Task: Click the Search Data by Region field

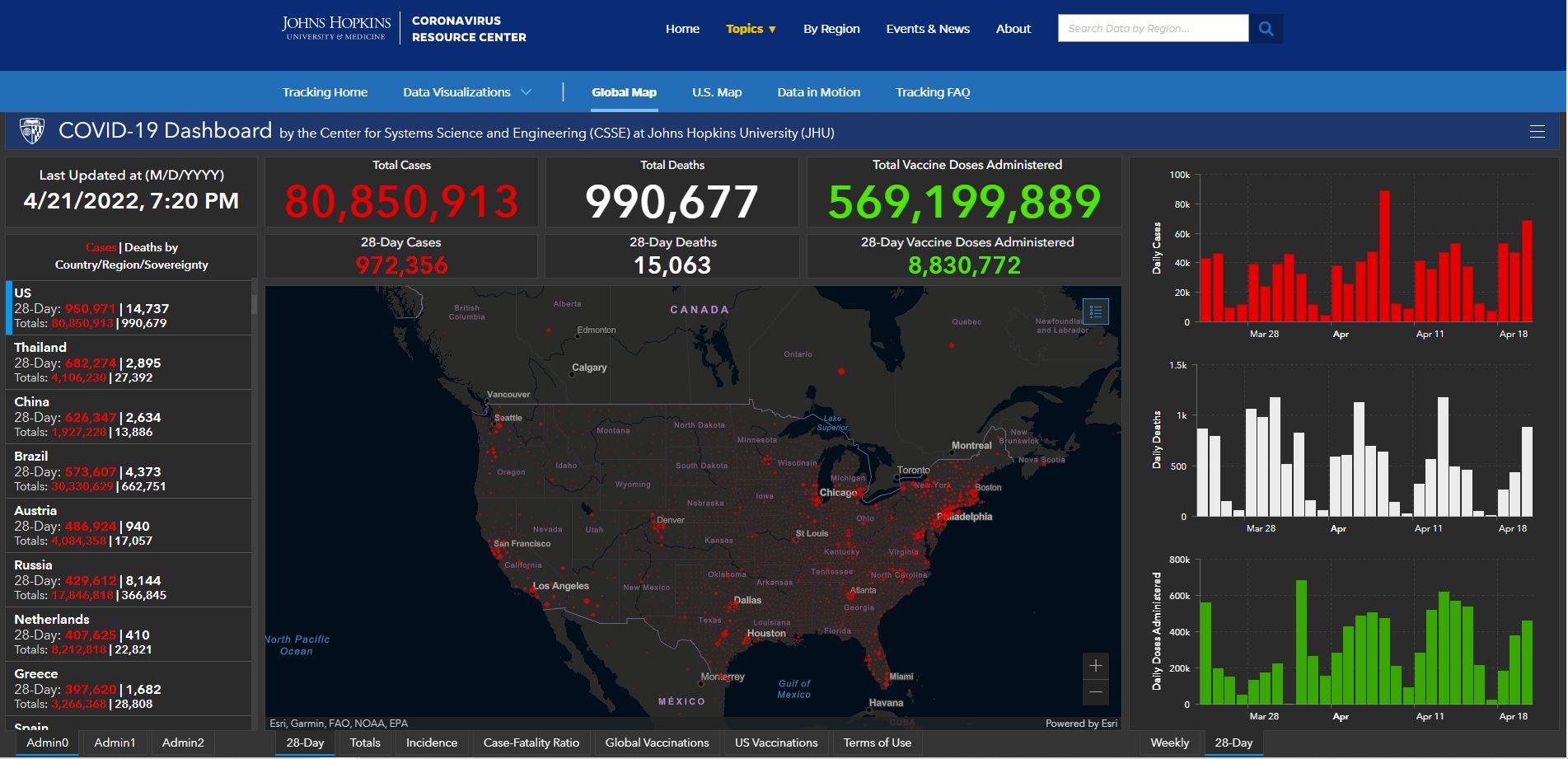Action: click(1153, 29)
